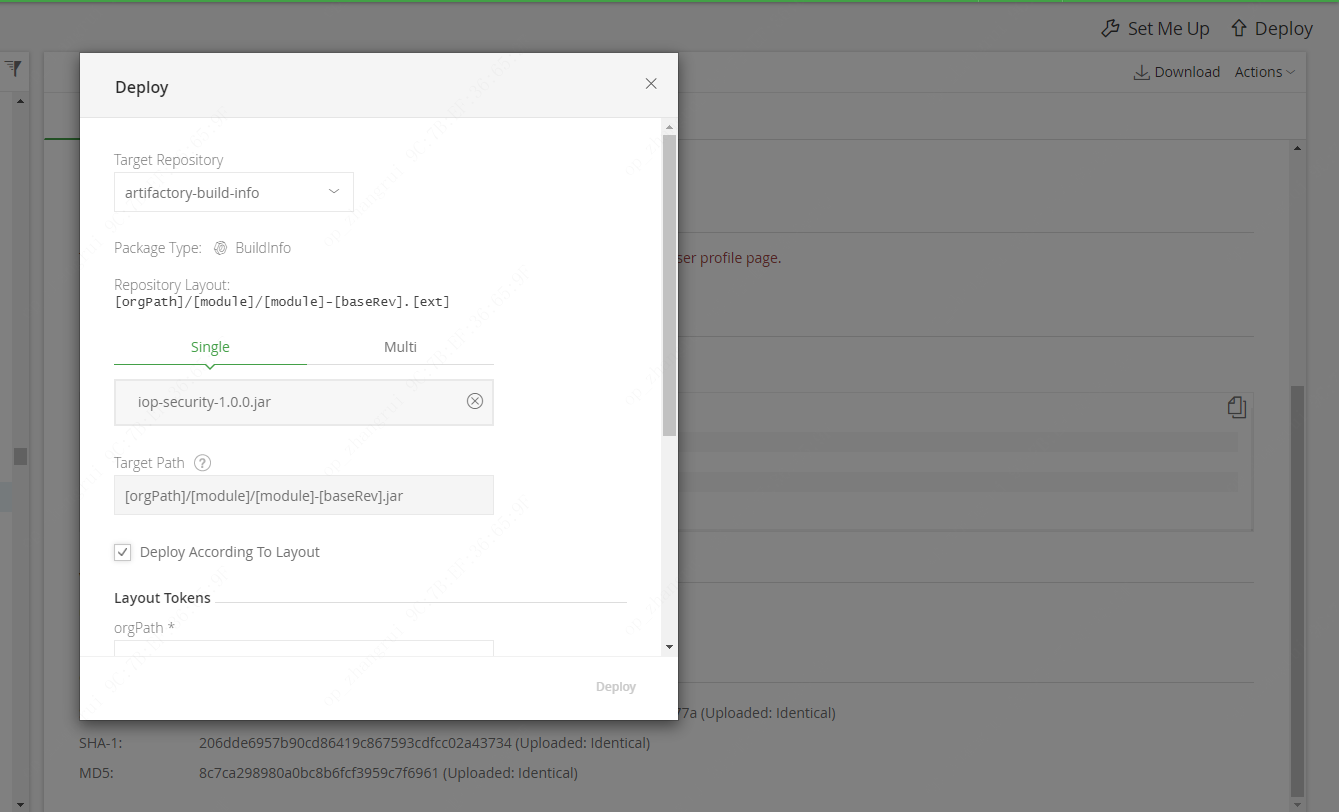Image resolution: width=1339 pixels, height=812 pixels.
Task: Click the BuildInfo package type icon
Action: coord(221,248)
